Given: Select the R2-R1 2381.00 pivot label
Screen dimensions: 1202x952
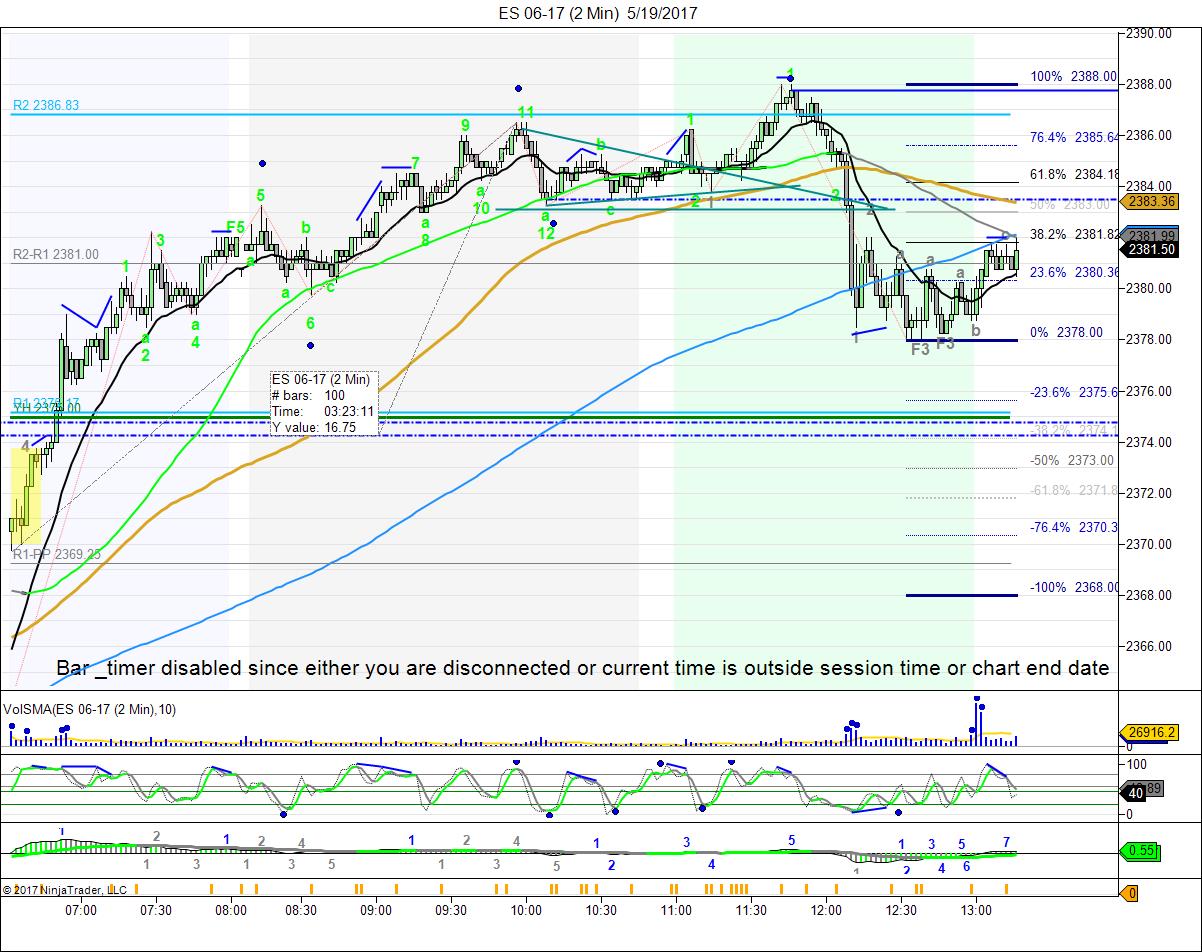Looking at the screenshot, I should click(x=56, y=255).
